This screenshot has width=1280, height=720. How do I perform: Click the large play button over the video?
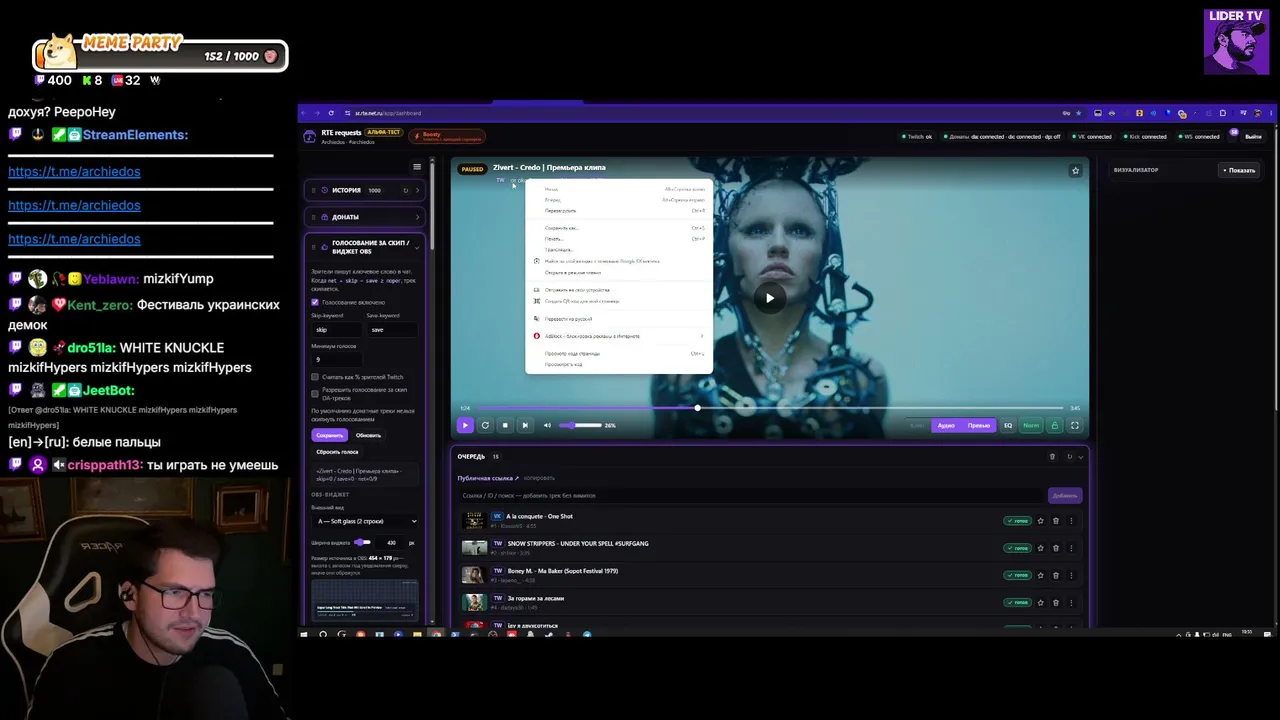769,297
